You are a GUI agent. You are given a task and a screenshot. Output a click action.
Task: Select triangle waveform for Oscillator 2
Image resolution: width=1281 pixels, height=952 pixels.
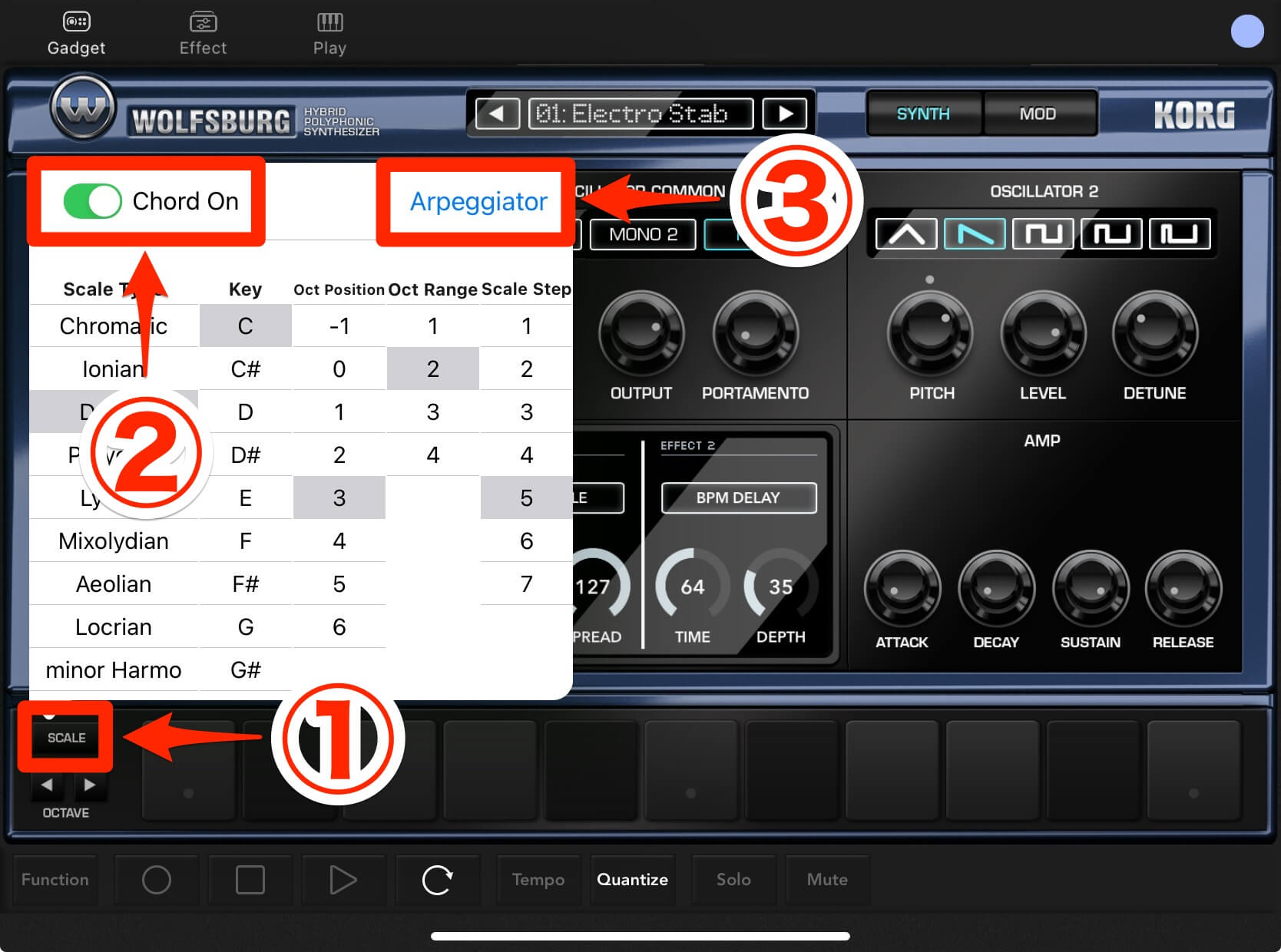pos(906,234)
